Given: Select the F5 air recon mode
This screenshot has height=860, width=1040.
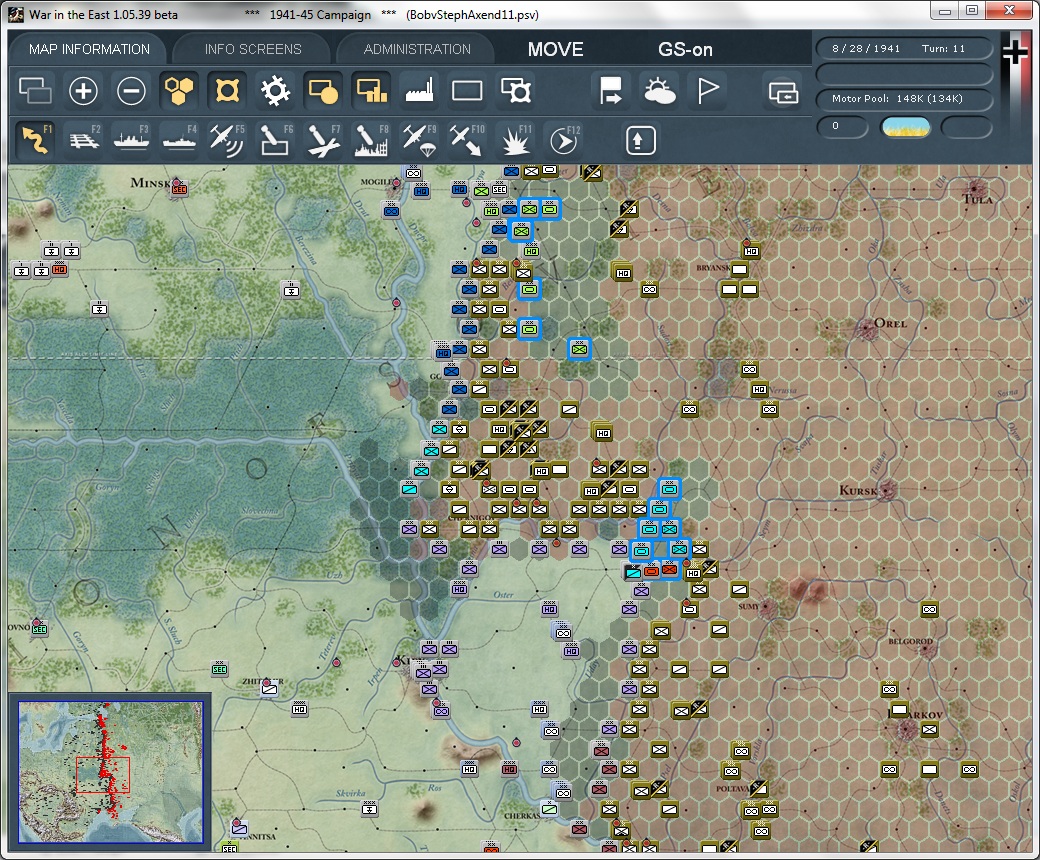Looking at the screenshot, I should (227, 139).
